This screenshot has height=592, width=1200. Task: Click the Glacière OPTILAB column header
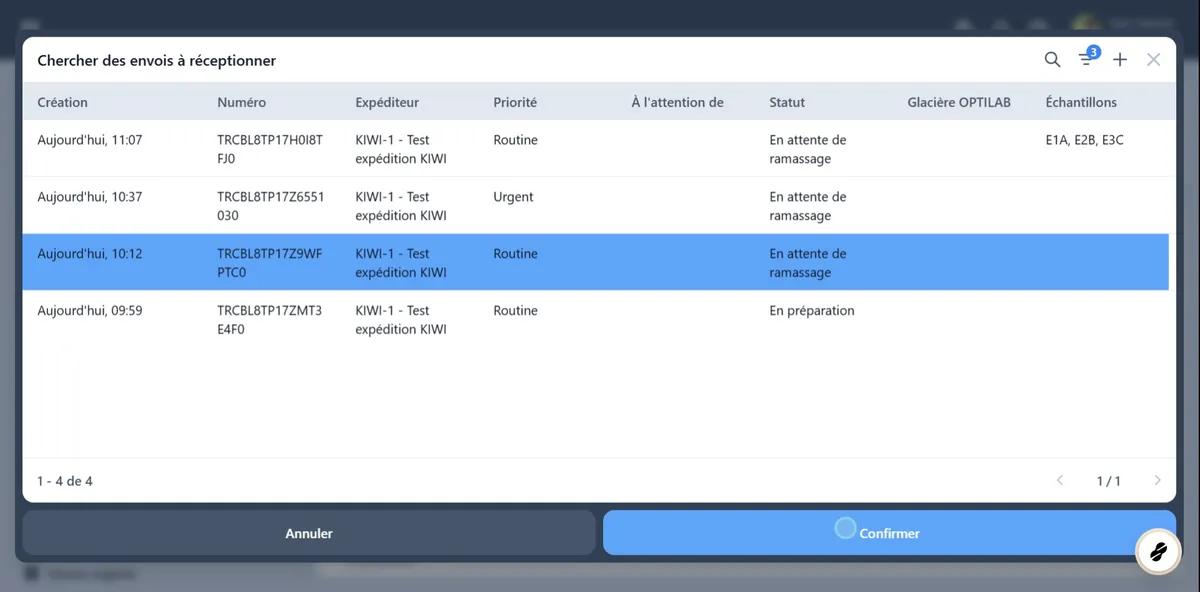[x=957, y=101]
